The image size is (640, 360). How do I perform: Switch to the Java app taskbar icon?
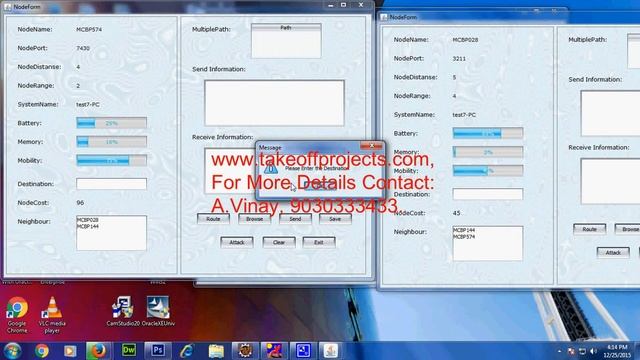(331, 351)
